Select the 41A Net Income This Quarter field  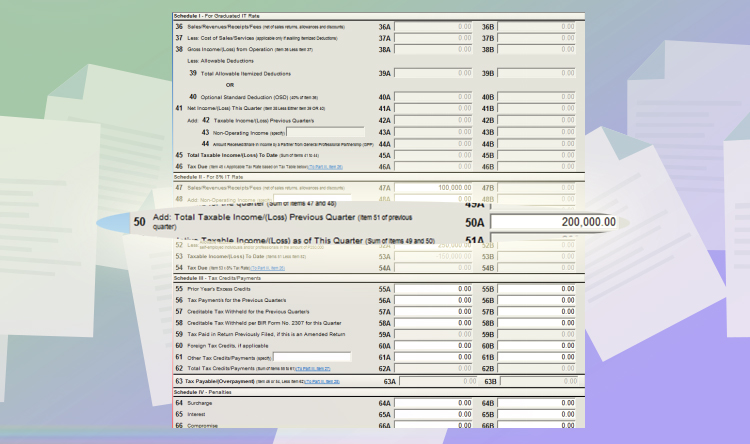pos(433,109)
